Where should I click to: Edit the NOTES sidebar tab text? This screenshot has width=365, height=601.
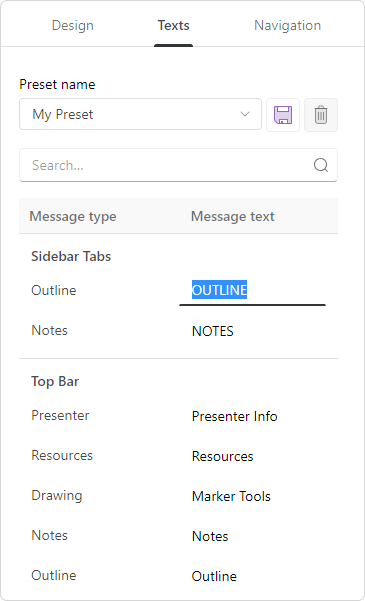pos(252,331)
